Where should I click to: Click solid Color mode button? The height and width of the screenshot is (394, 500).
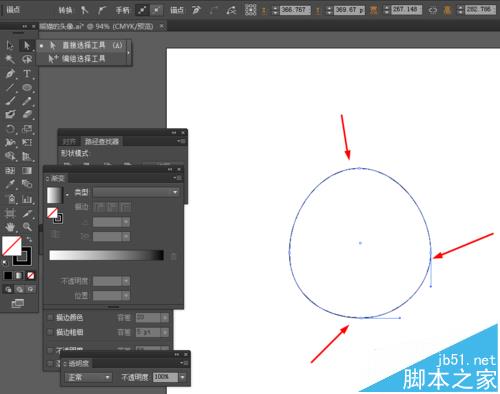click(x=8, y=275)
